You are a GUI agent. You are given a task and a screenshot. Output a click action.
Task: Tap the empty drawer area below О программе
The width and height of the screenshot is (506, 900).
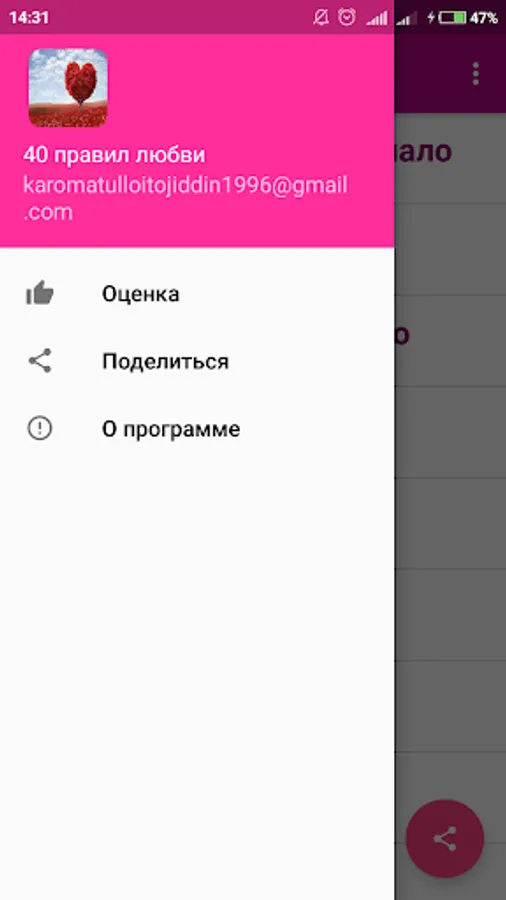coord(197,677)
